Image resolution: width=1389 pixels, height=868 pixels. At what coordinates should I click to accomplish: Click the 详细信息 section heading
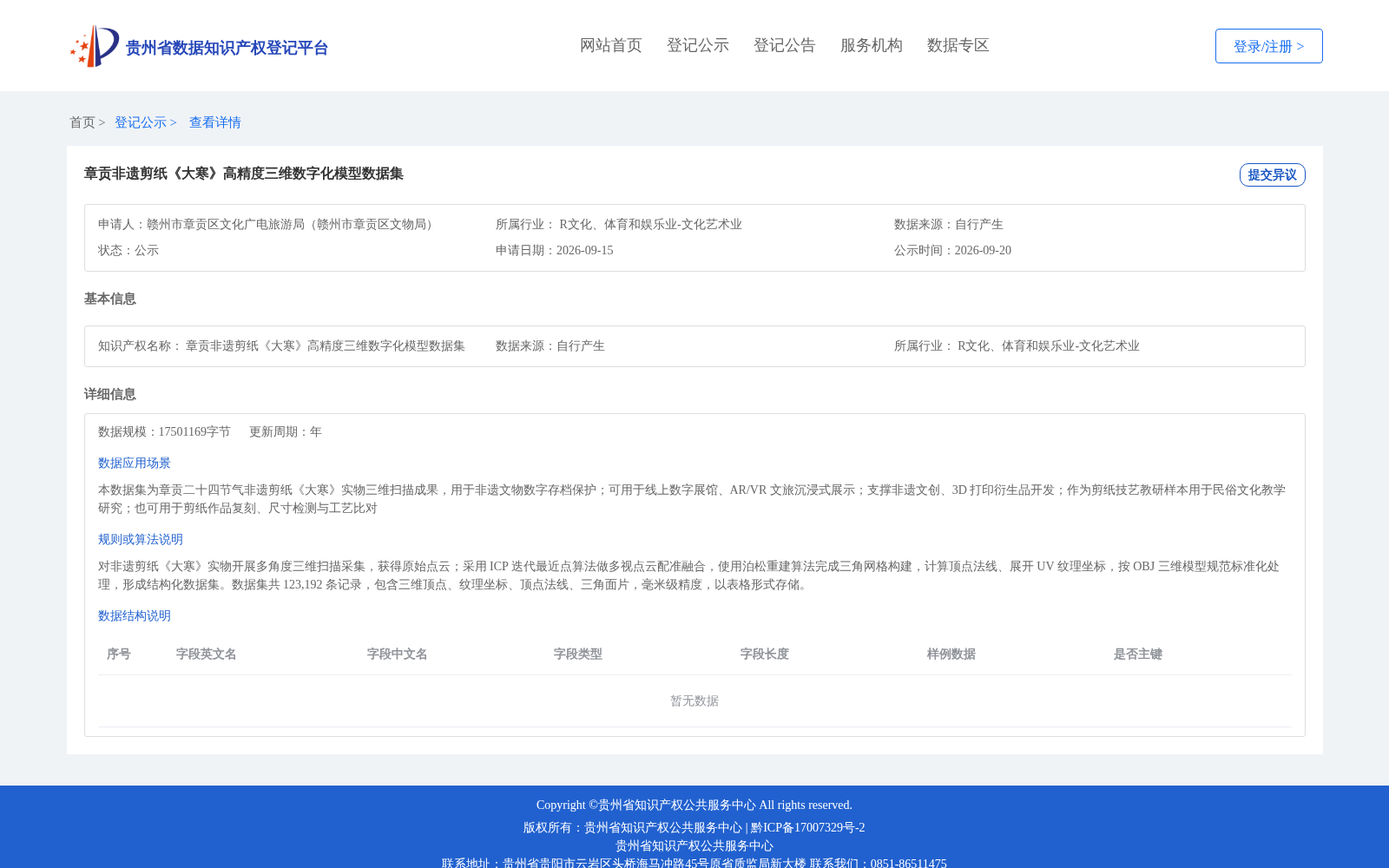pyautogui.click(x=110, y=394)
